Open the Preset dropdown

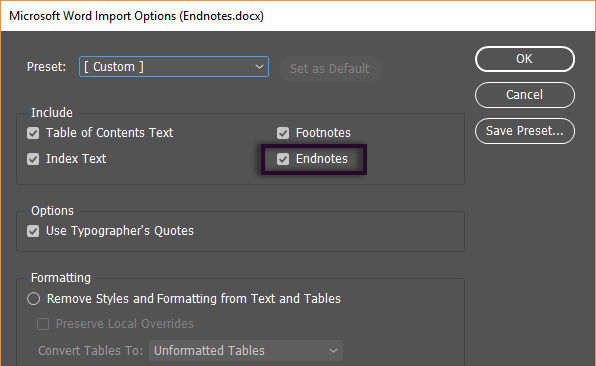[174, 67]
